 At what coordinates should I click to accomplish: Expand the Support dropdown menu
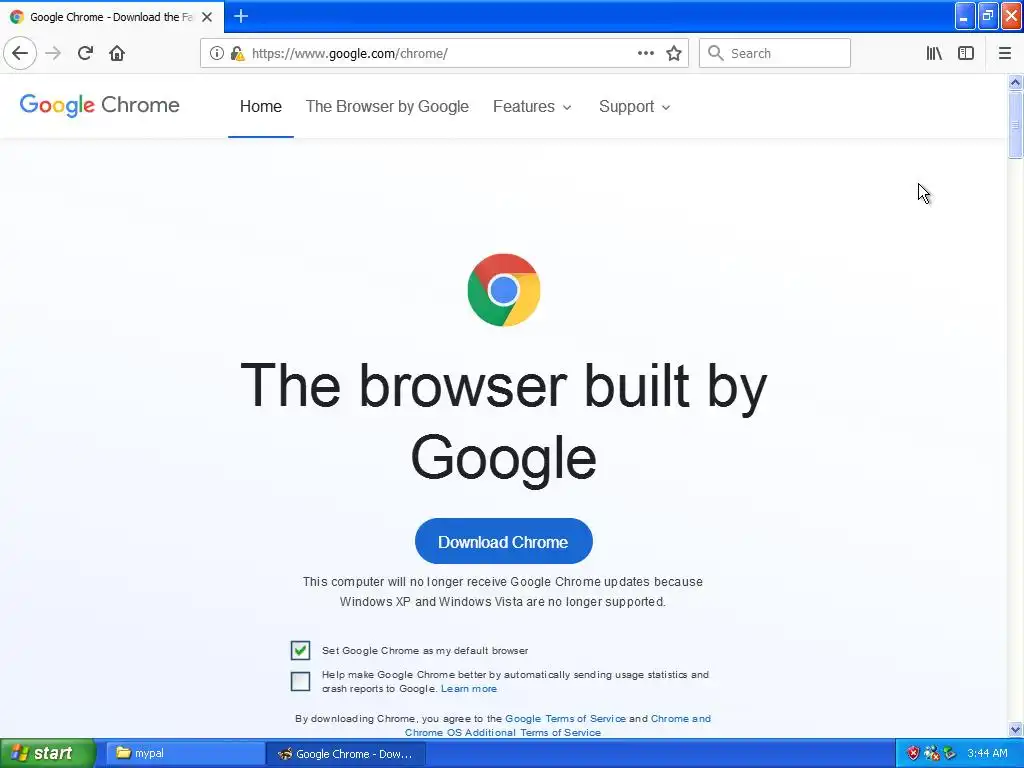(x=635, y=106)
